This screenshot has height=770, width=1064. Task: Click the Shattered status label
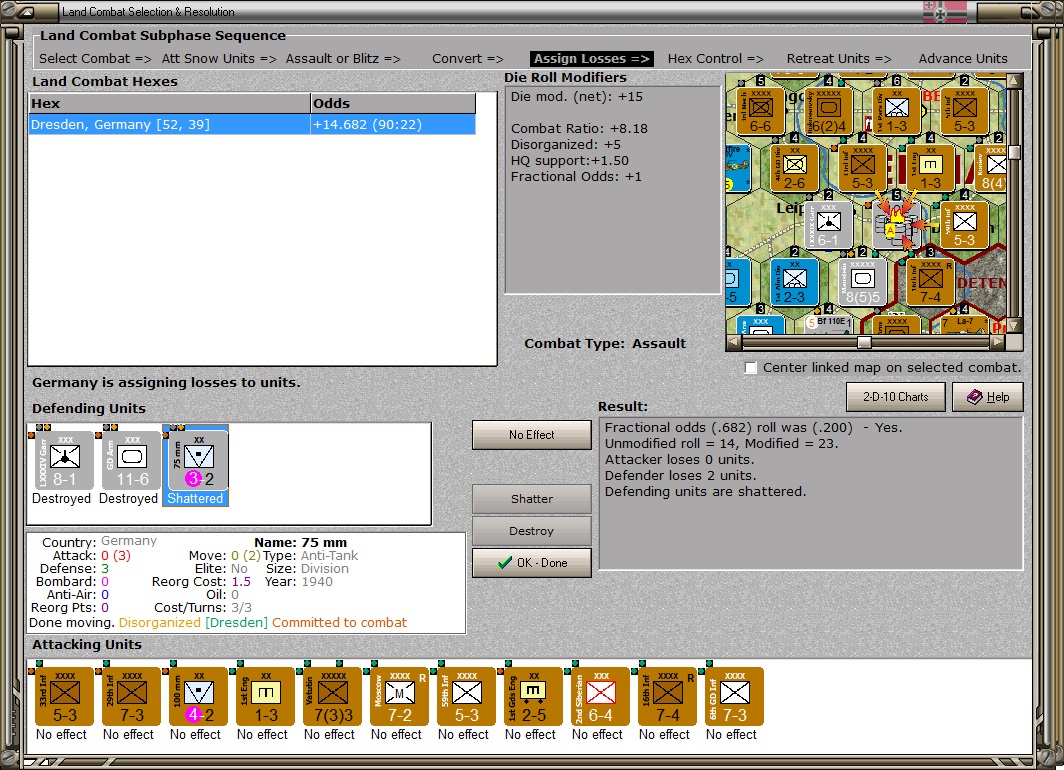195,499
